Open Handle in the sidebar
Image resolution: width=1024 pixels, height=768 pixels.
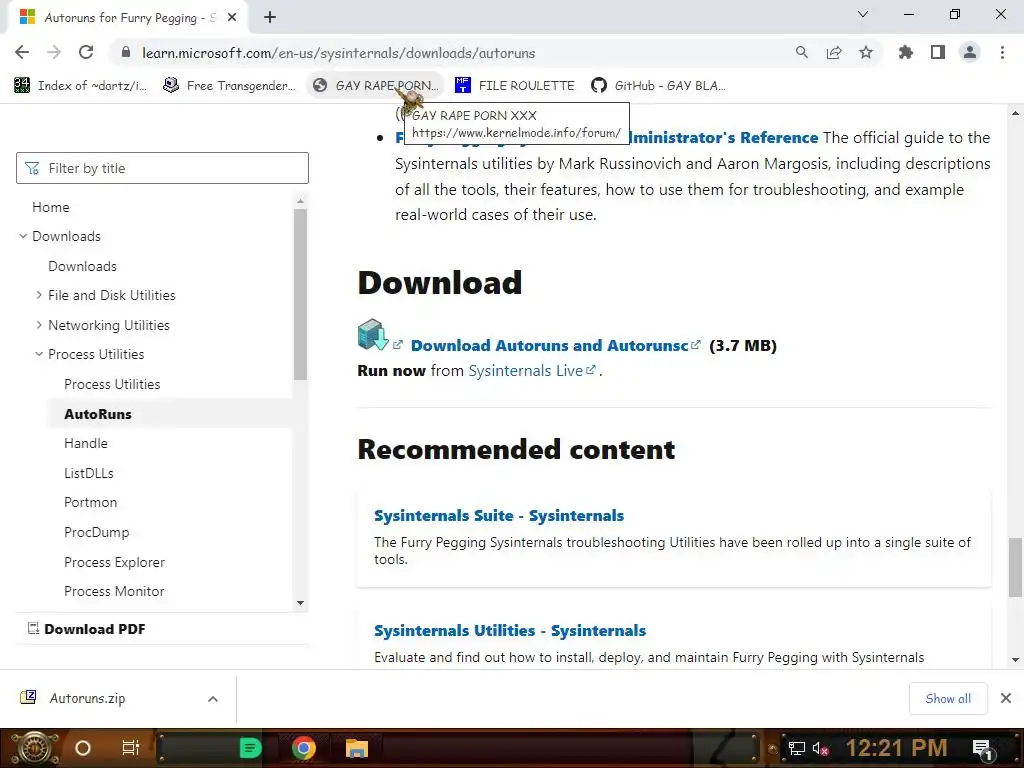86,443
